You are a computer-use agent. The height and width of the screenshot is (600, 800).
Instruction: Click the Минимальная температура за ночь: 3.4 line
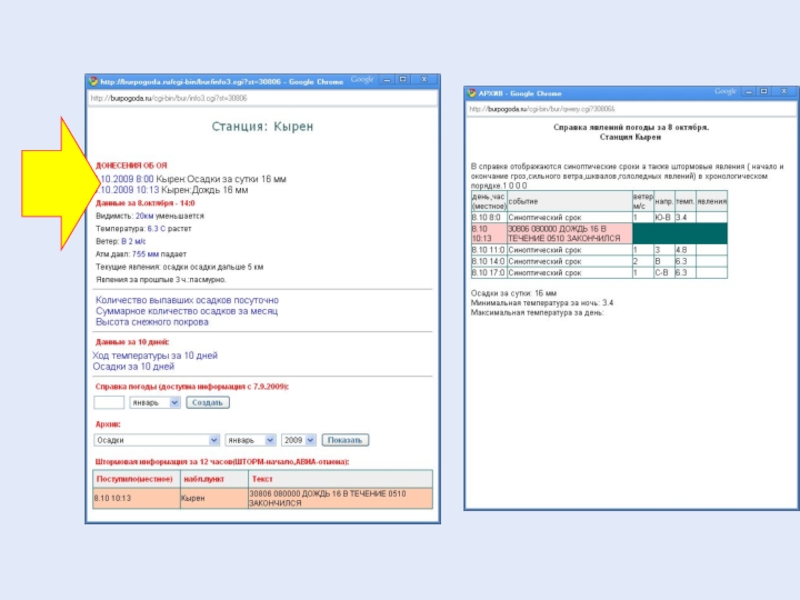[x=542, y=303]
